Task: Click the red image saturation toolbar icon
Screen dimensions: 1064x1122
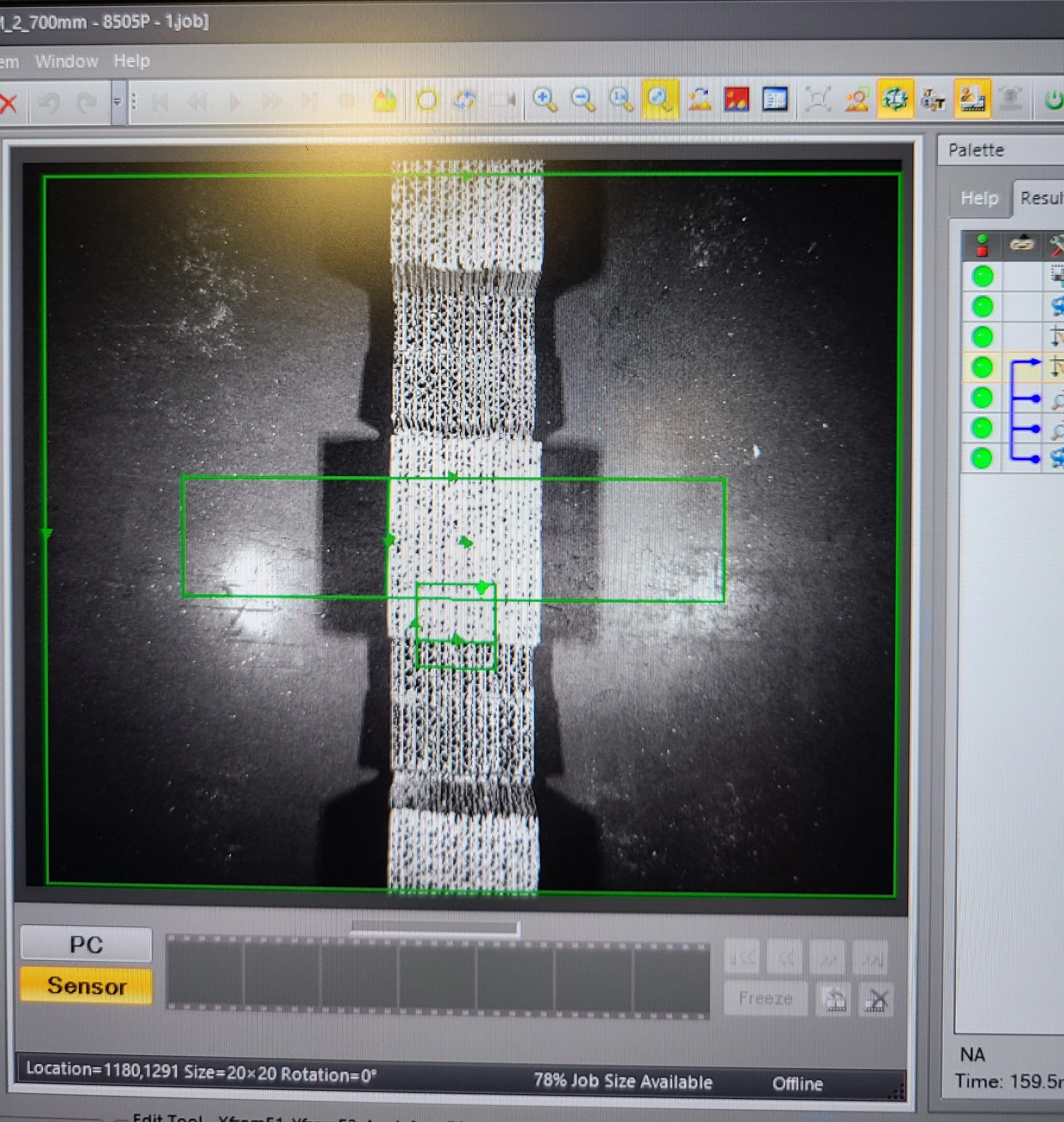Action: 737,100
